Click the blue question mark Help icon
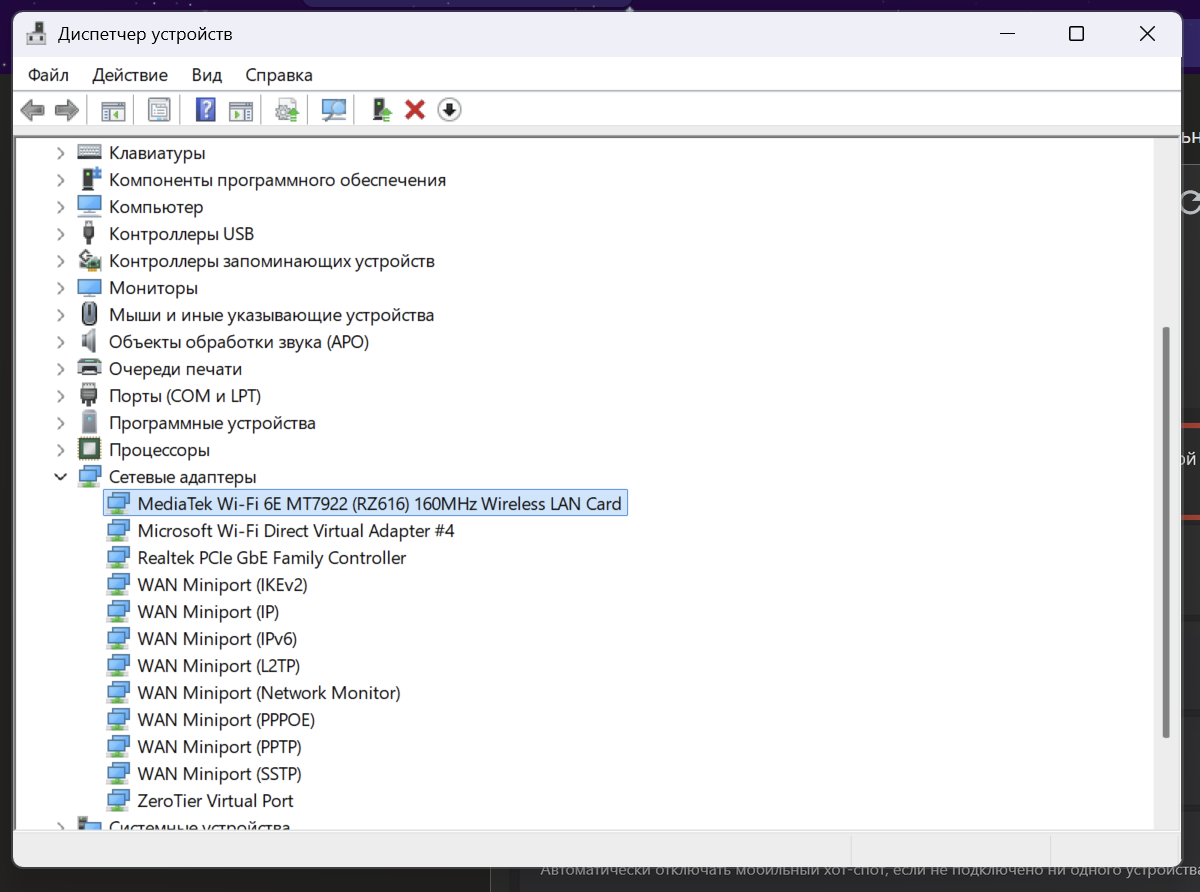This screenshot has height=892, width=1200. tap(205, 110)
